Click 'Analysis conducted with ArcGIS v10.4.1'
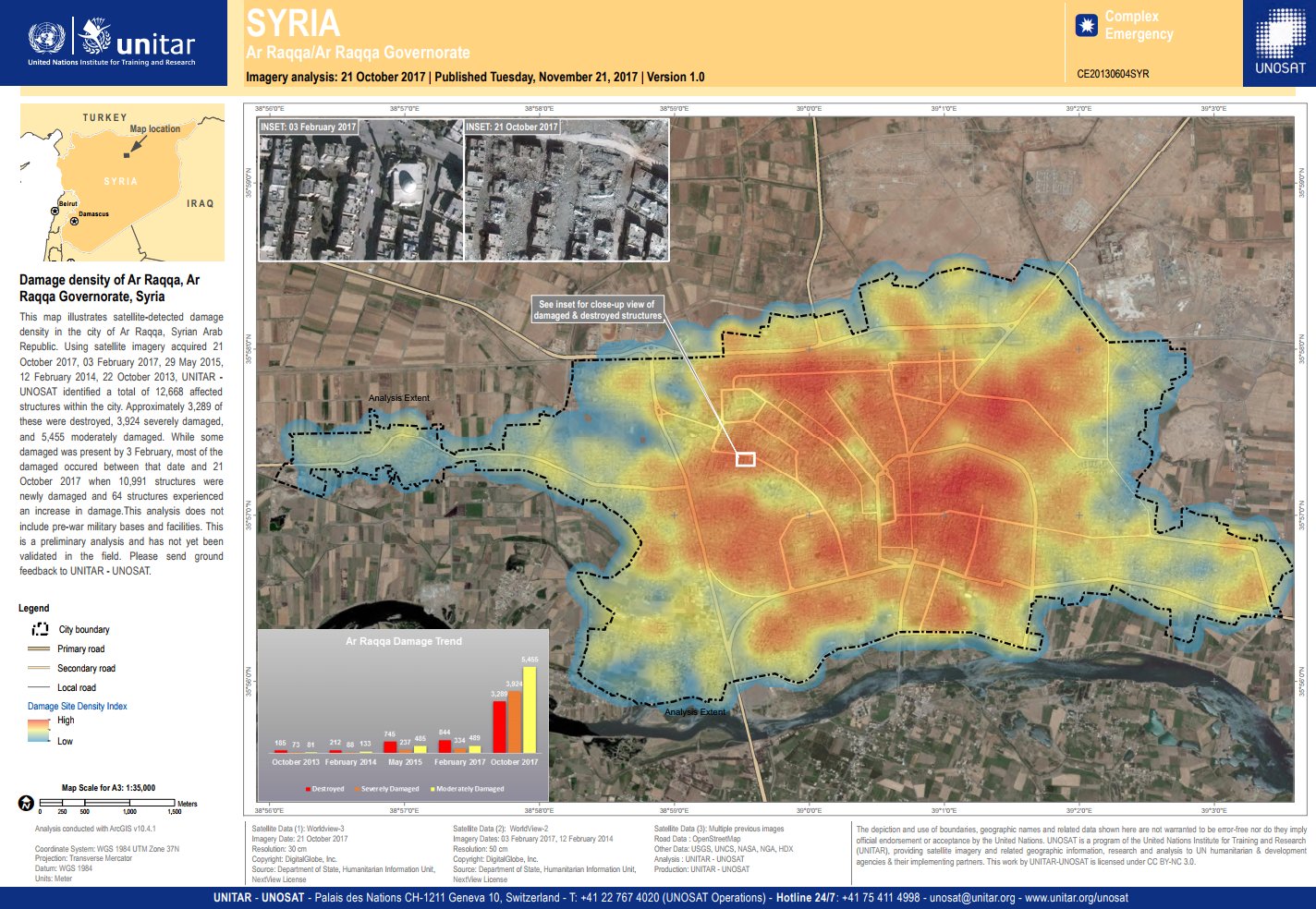This screenshot has height=909, width=1316. [95, 829]
